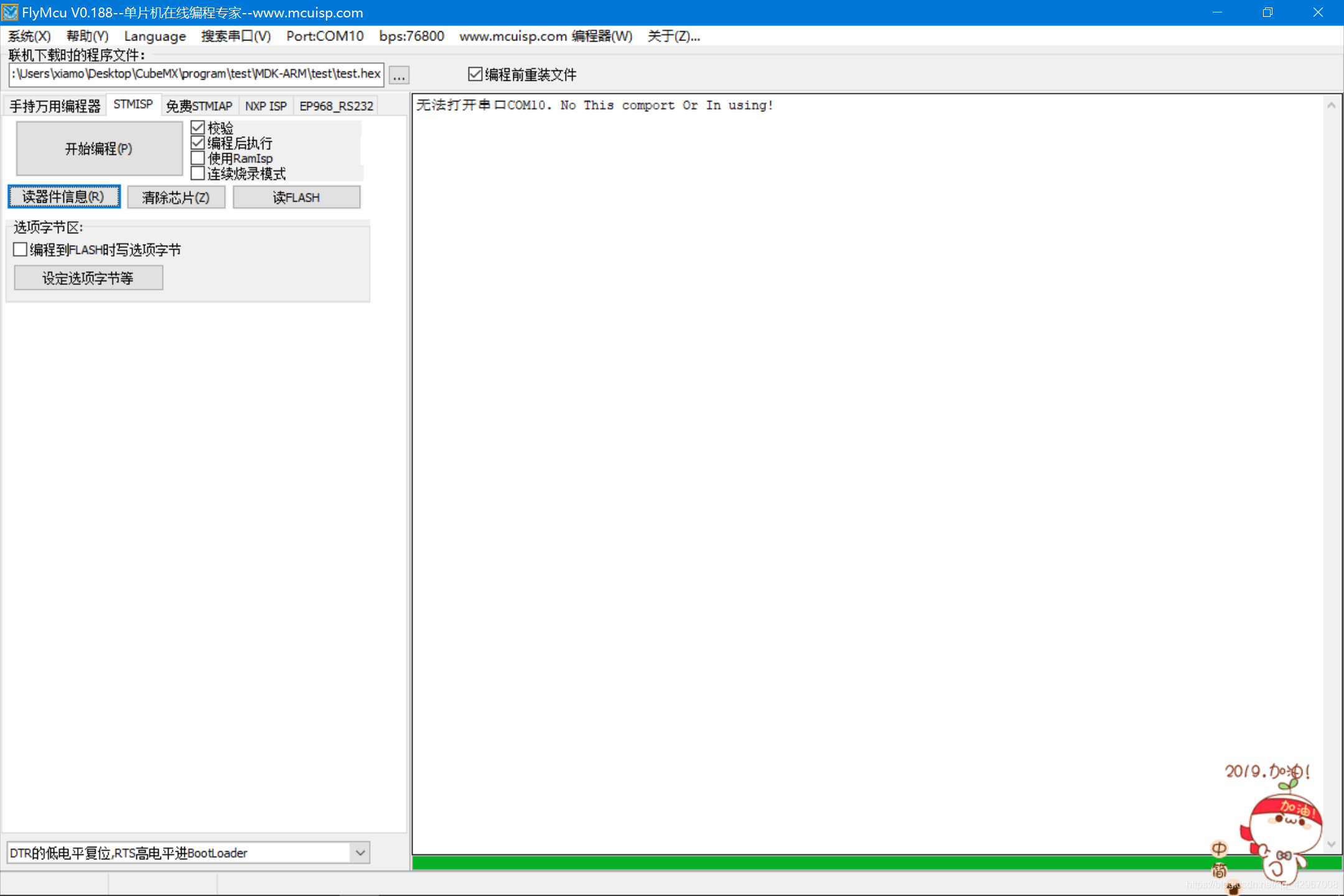This screenshot has width=1344, height=896.
Task: Switch to the NXP ISP tab
Action: [x=266, y=106]
